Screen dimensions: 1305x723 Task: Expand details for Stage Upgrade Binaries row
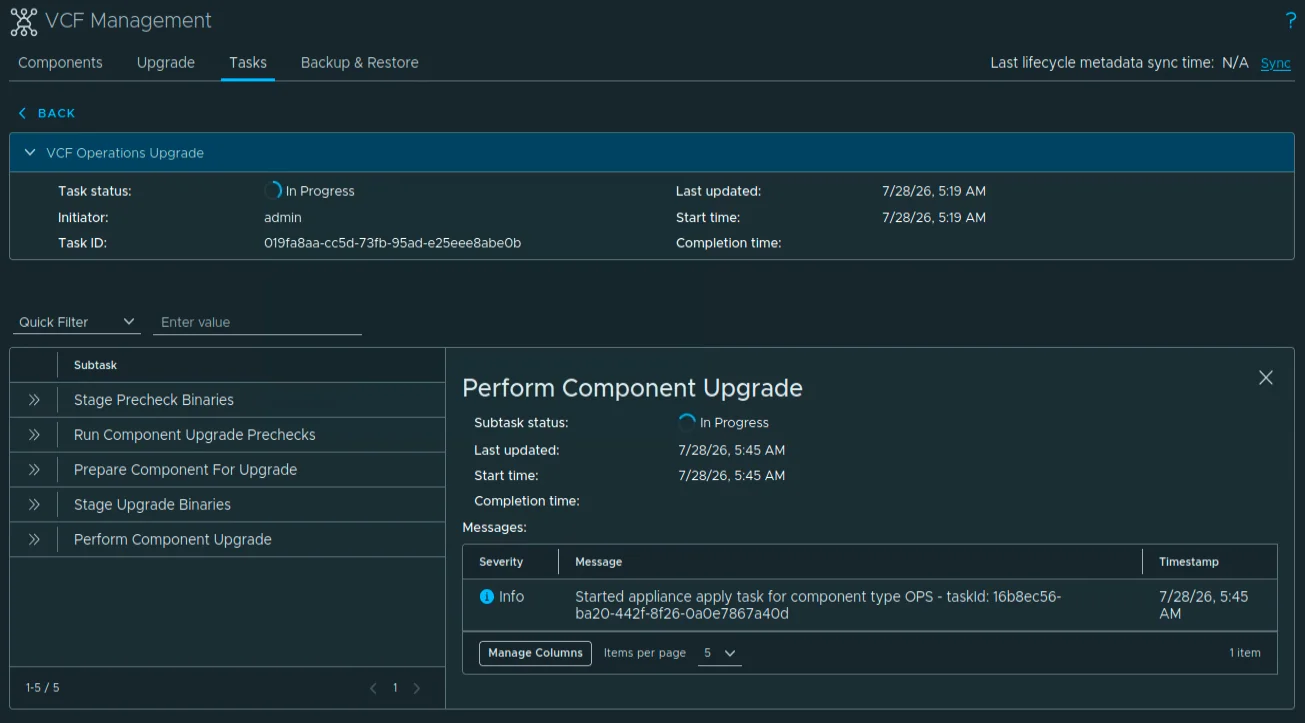pyautogui.click(x=34, y=505)
